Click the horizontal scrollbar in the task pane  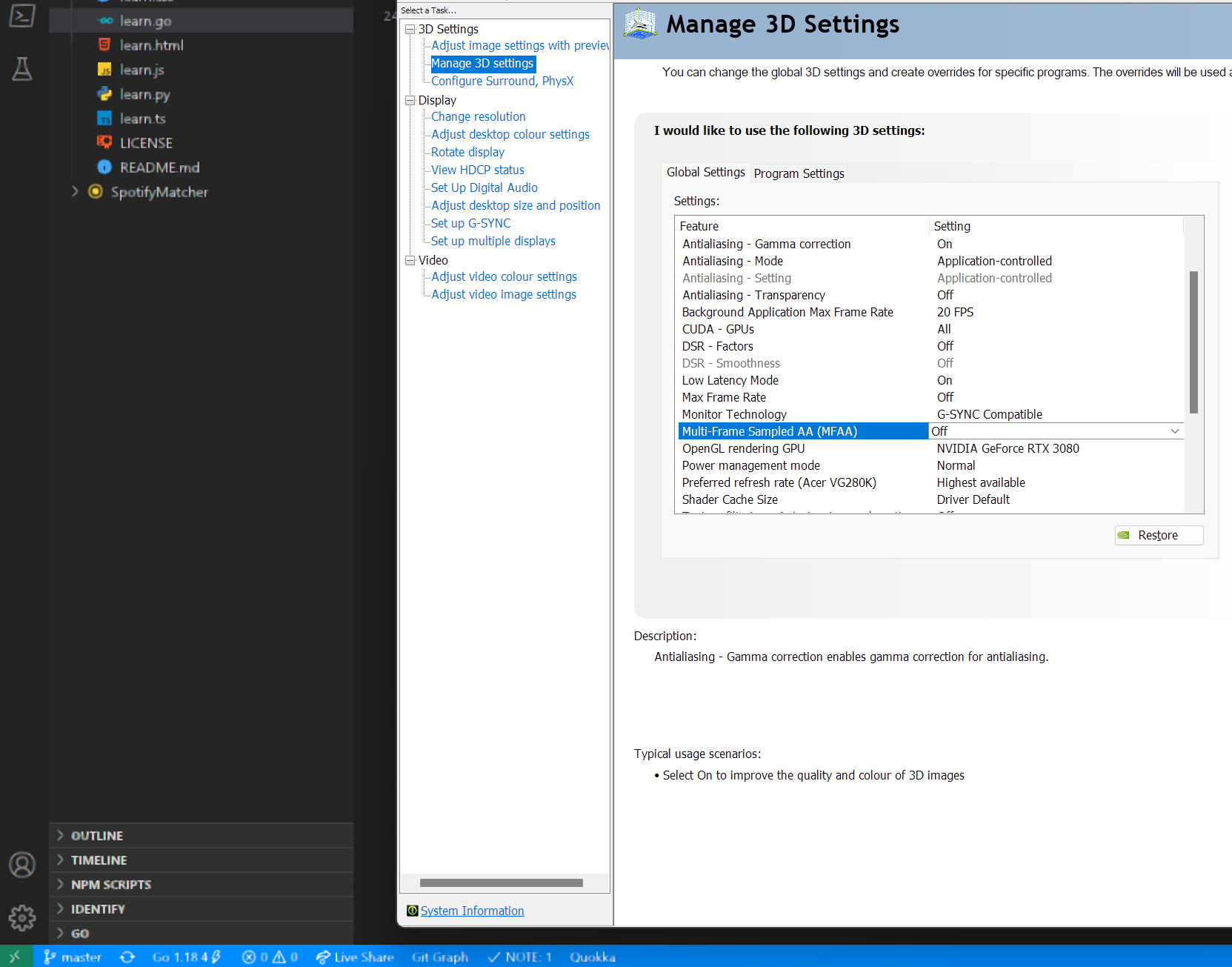click(x=503, y=882)
